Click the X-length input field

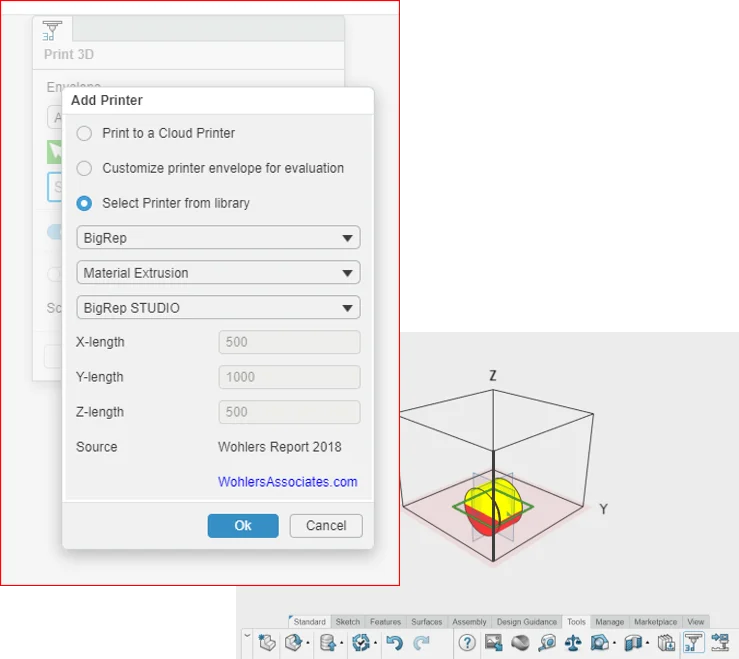pyautogui.click(x=289, y=342)
